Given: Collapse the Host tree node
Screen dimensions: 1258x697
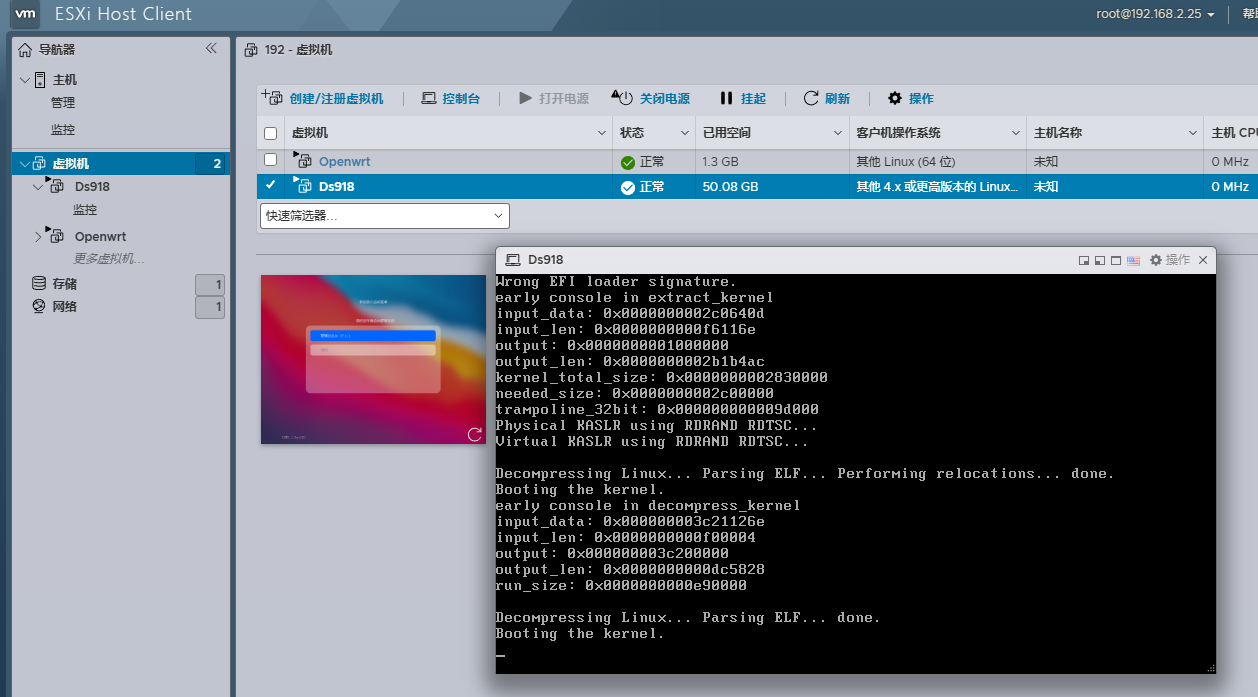Looking at the screenshot, I should pyautogui.click(x=25, y=79).
